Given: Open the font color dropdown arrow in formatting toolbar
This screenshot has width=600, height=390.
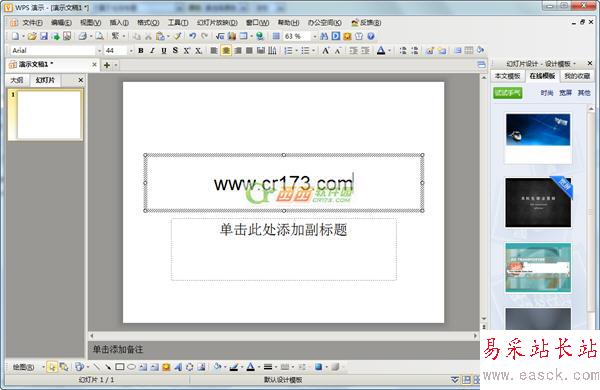Looking at the screenshot, I should 390,51.
